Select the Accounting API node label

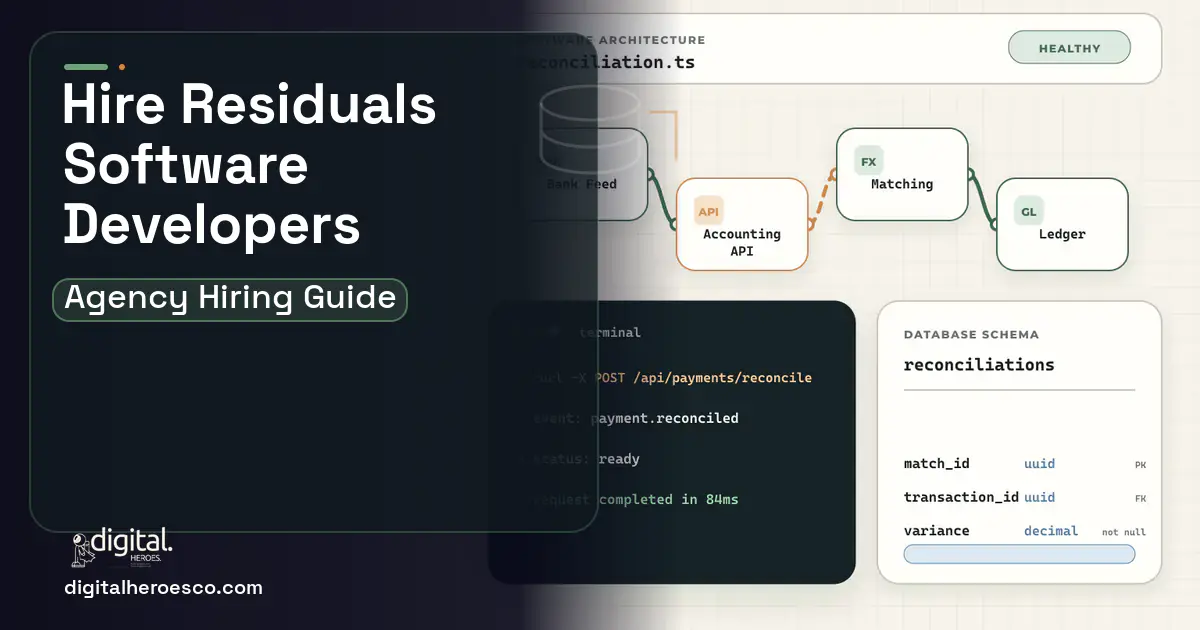coord(742,242)
